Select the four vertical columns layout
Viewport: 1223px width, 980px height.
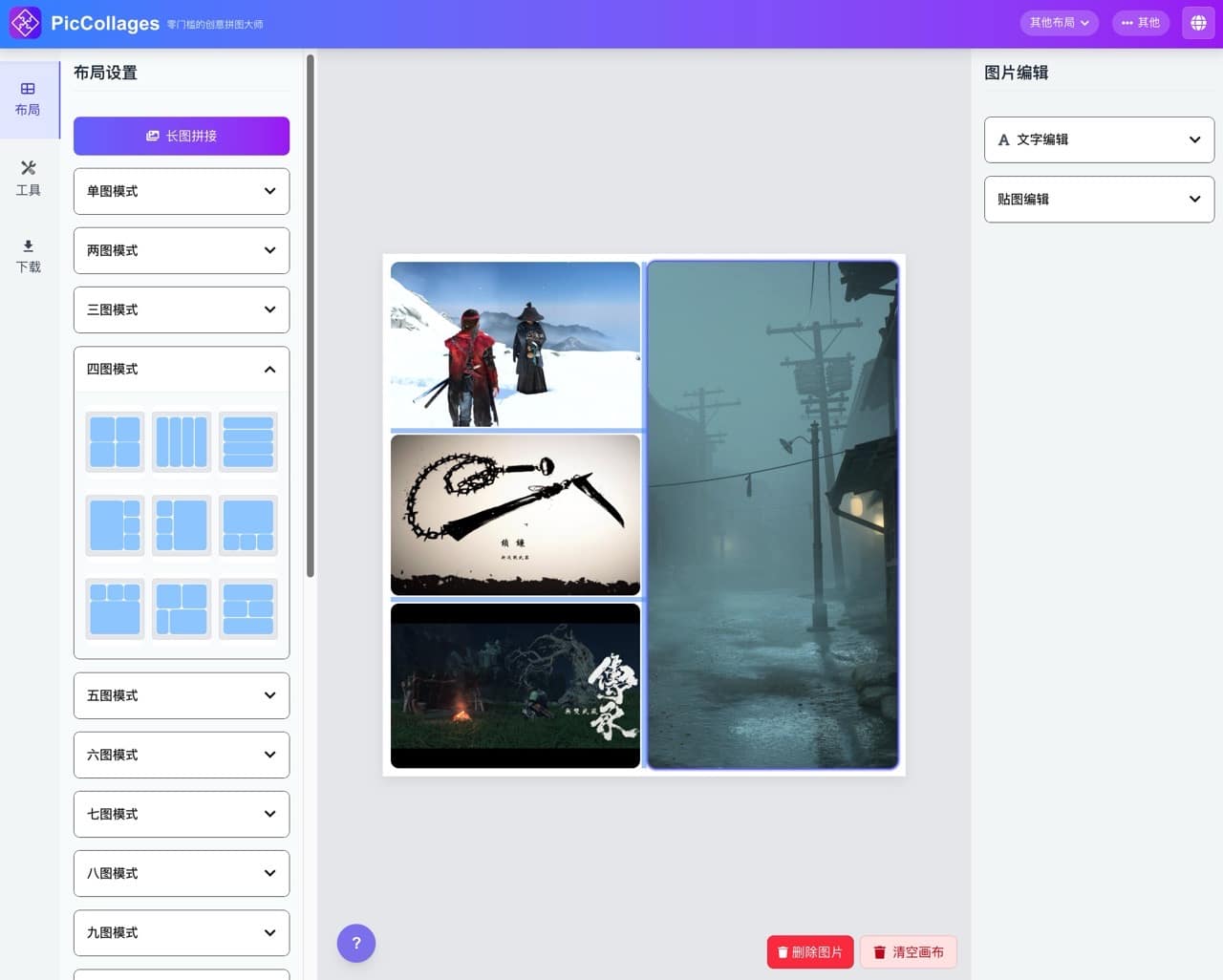(181, 441)
